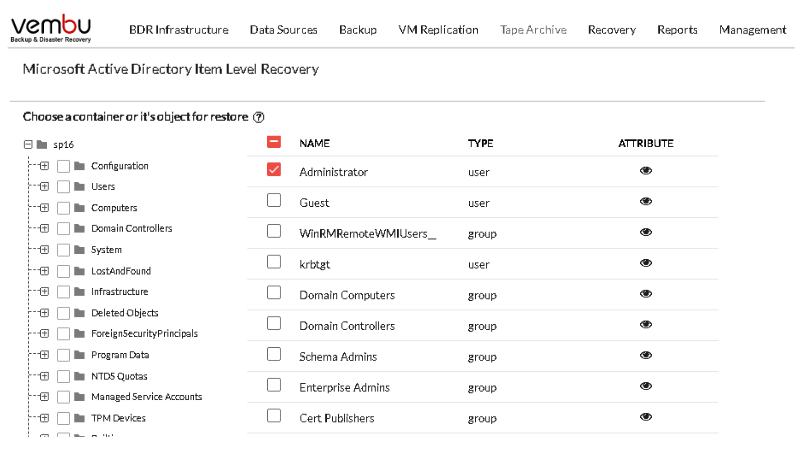Click the Administrator name text
The image size is (800, 450).
pyautogui.click(x=333, y=172)
